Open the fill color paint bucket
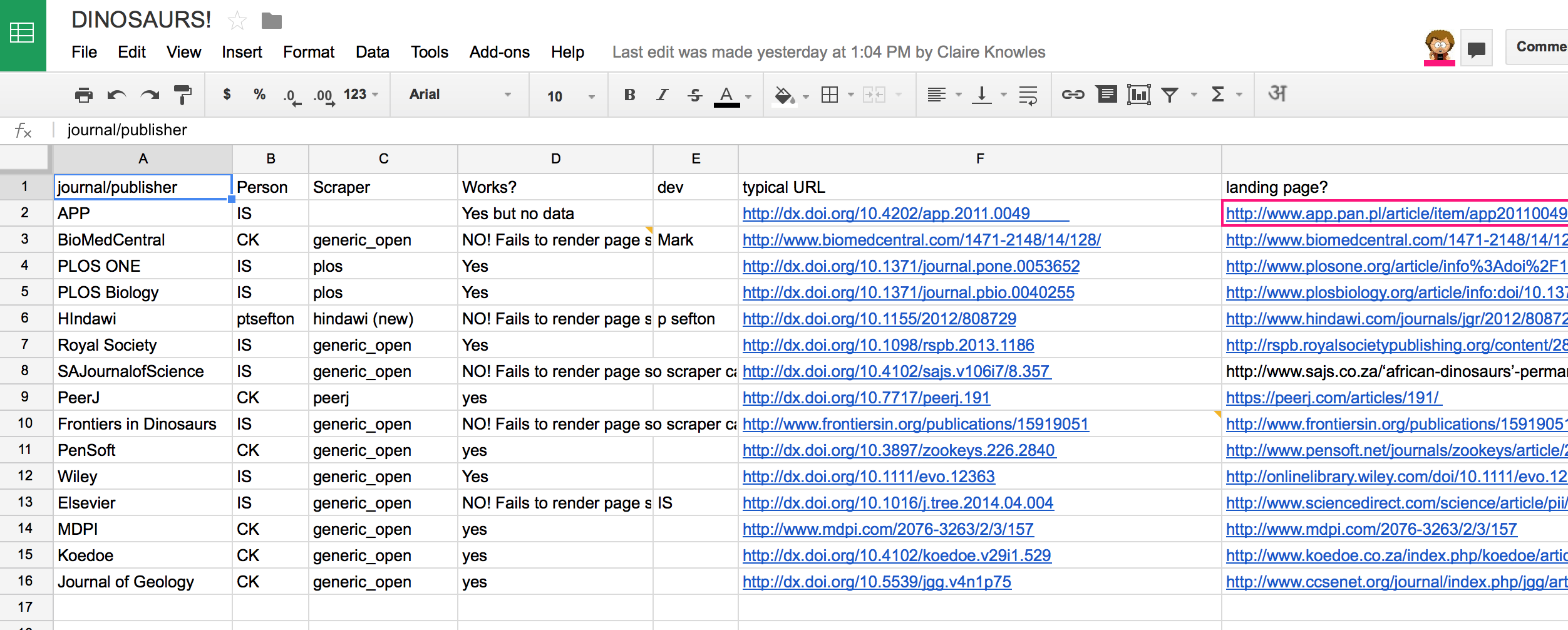This screenshot has width=1568, height=630. tap(783, 95)
